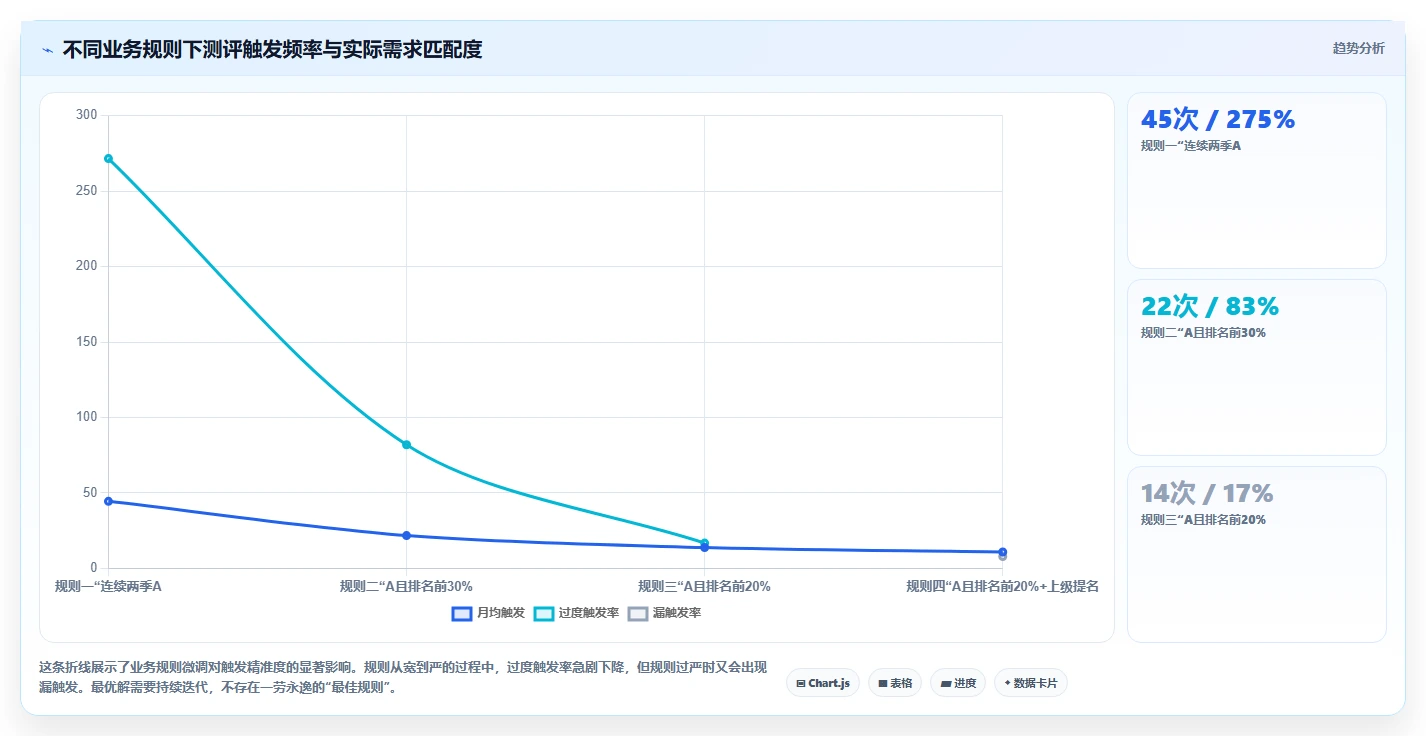Image resolution: width=1426 pixels, height=736 pixels.
Task: Click the 过度触发率 point at 规则二
Action: pos(406,444)
